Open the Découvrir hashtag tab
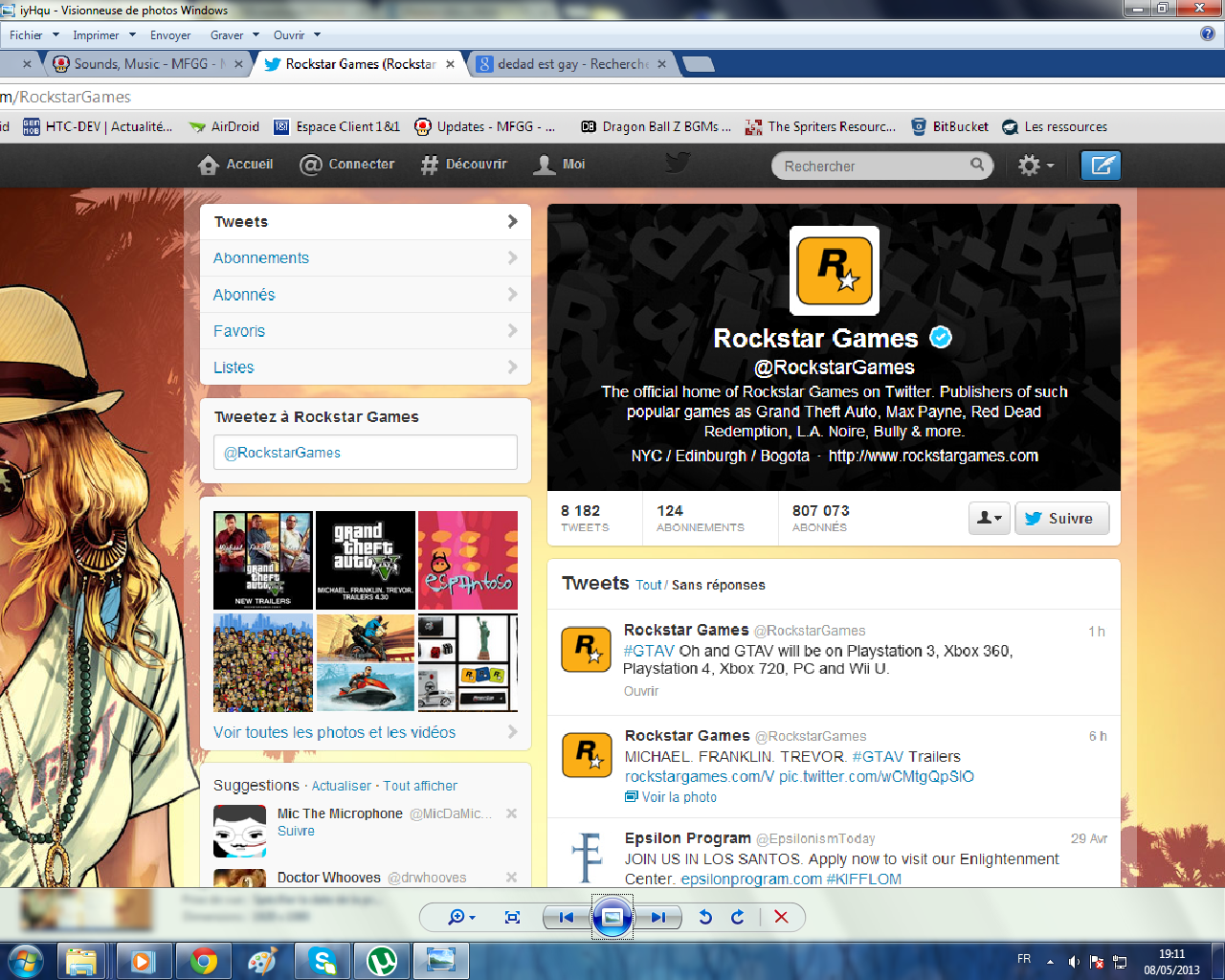Screen dimensions: 1225x980 tap(464, 165)
